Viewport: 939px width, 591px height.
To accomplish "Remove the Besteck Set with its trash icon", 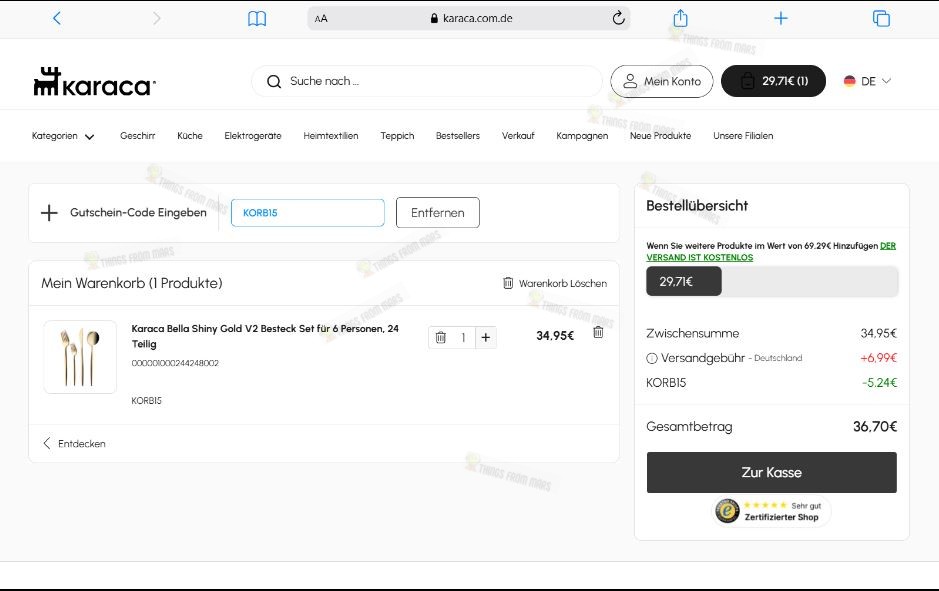I will 598,332.
